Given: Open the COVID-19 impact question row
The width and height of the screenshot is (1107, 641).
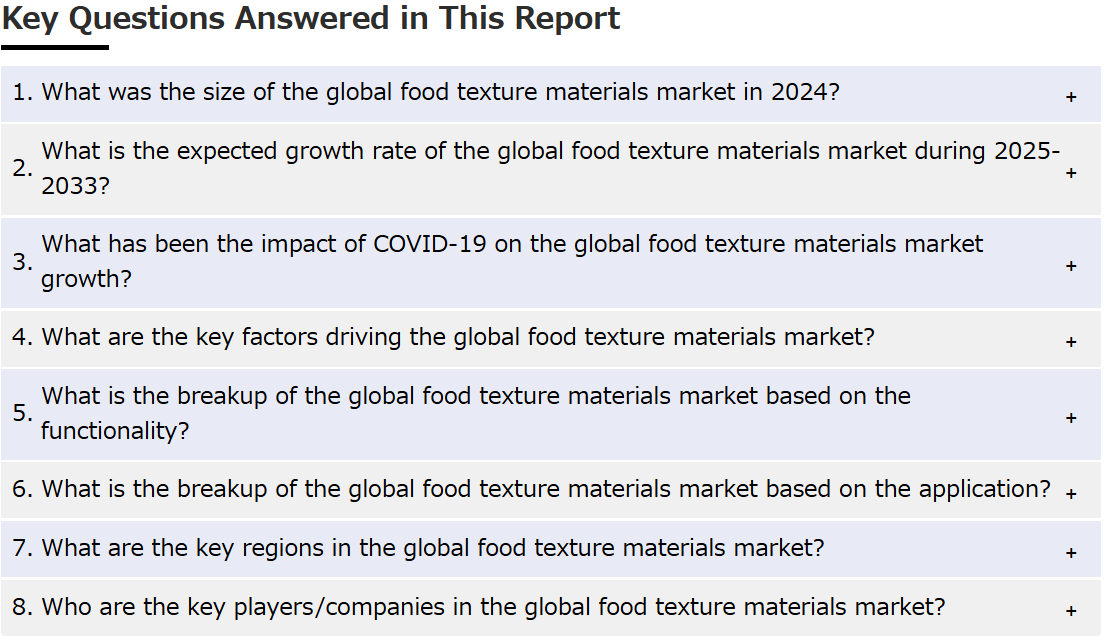Looking at the screenshot, I should 551,263.
